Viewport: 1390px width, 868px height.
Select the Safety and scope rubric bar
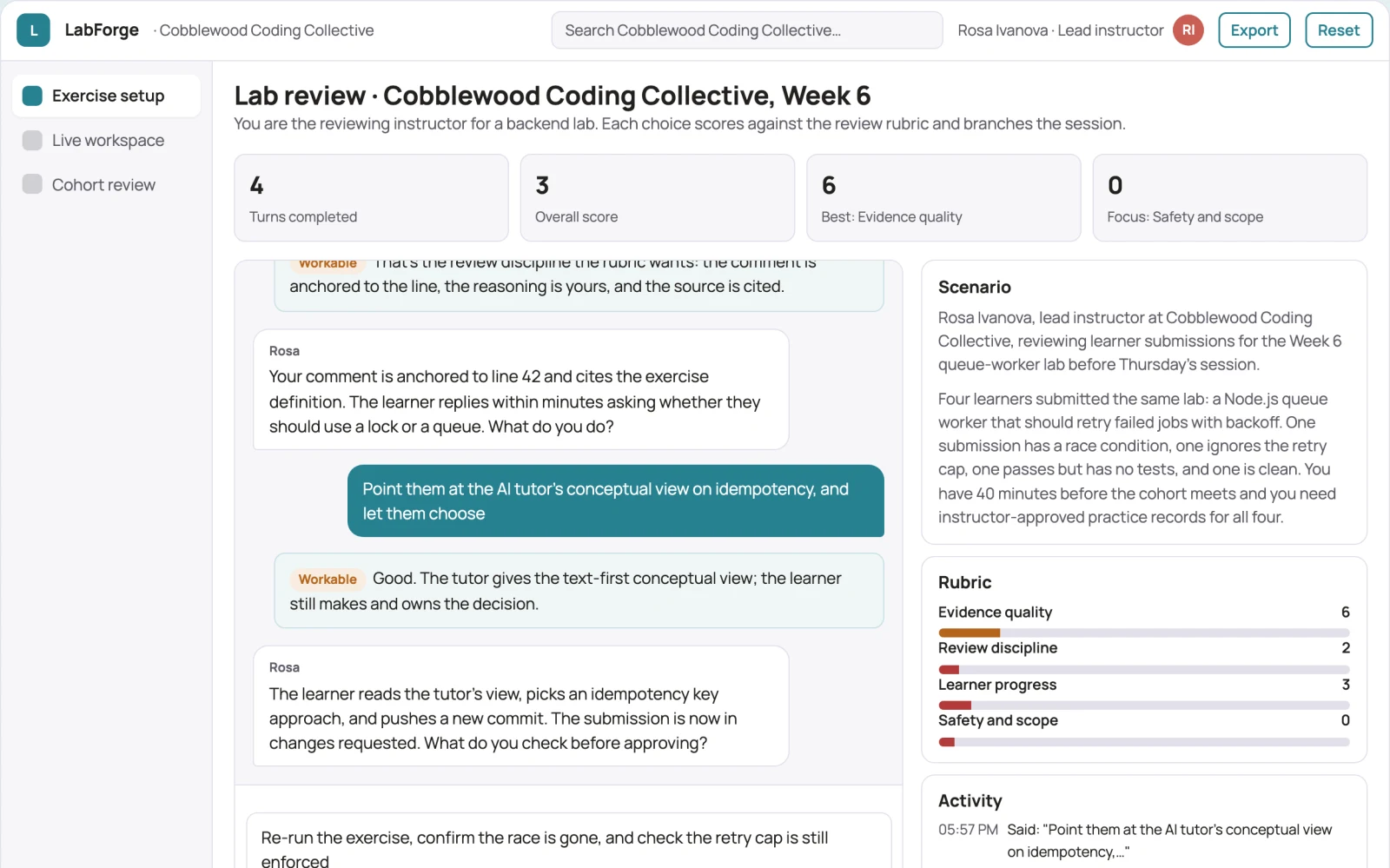1144,742
